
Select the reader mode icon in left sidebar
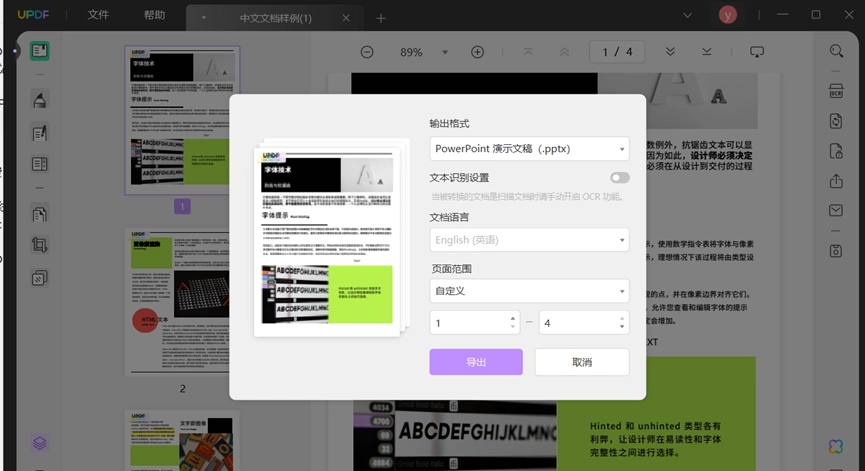click(39, 51)
